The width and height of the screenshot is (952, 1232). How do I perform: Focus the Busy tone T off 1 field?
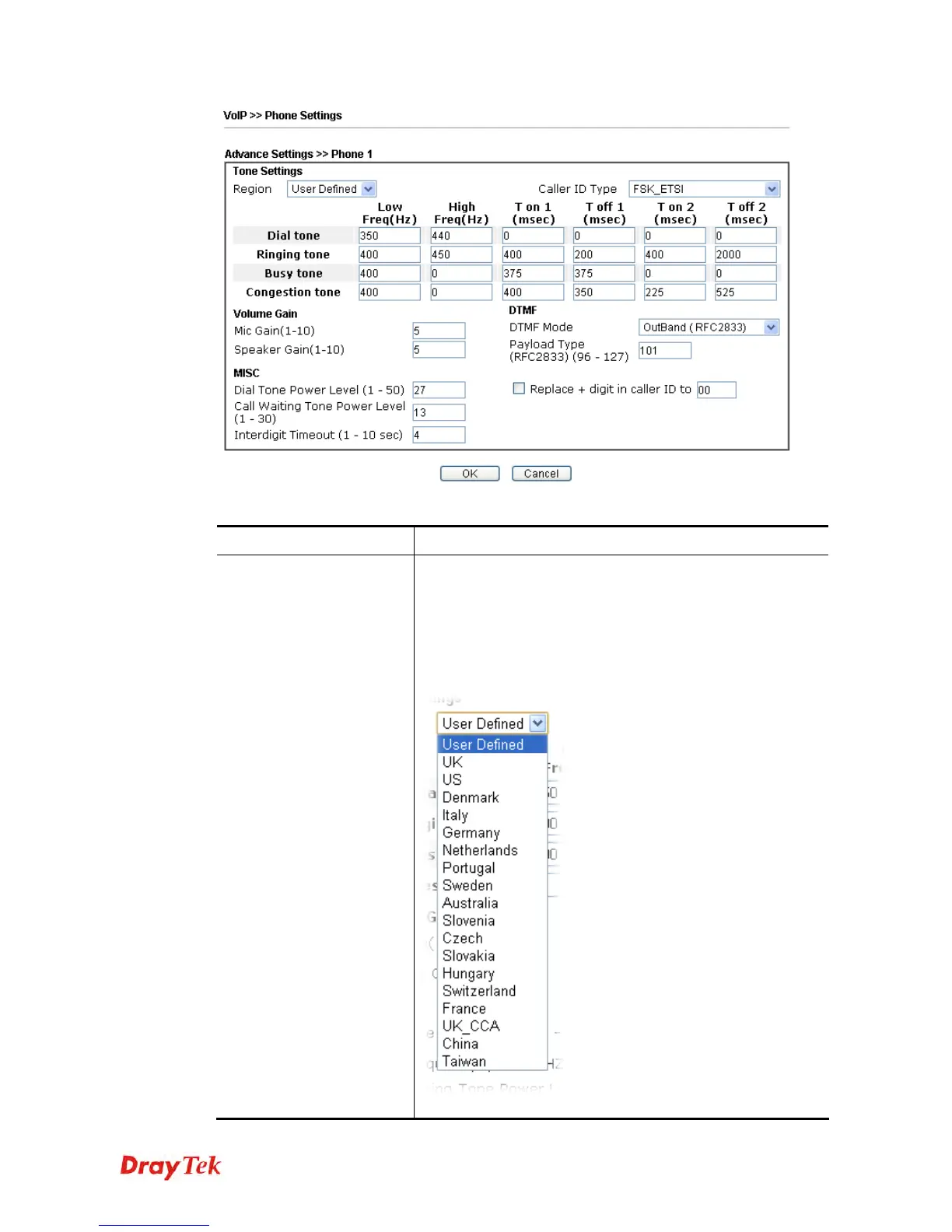click(604, 273)
